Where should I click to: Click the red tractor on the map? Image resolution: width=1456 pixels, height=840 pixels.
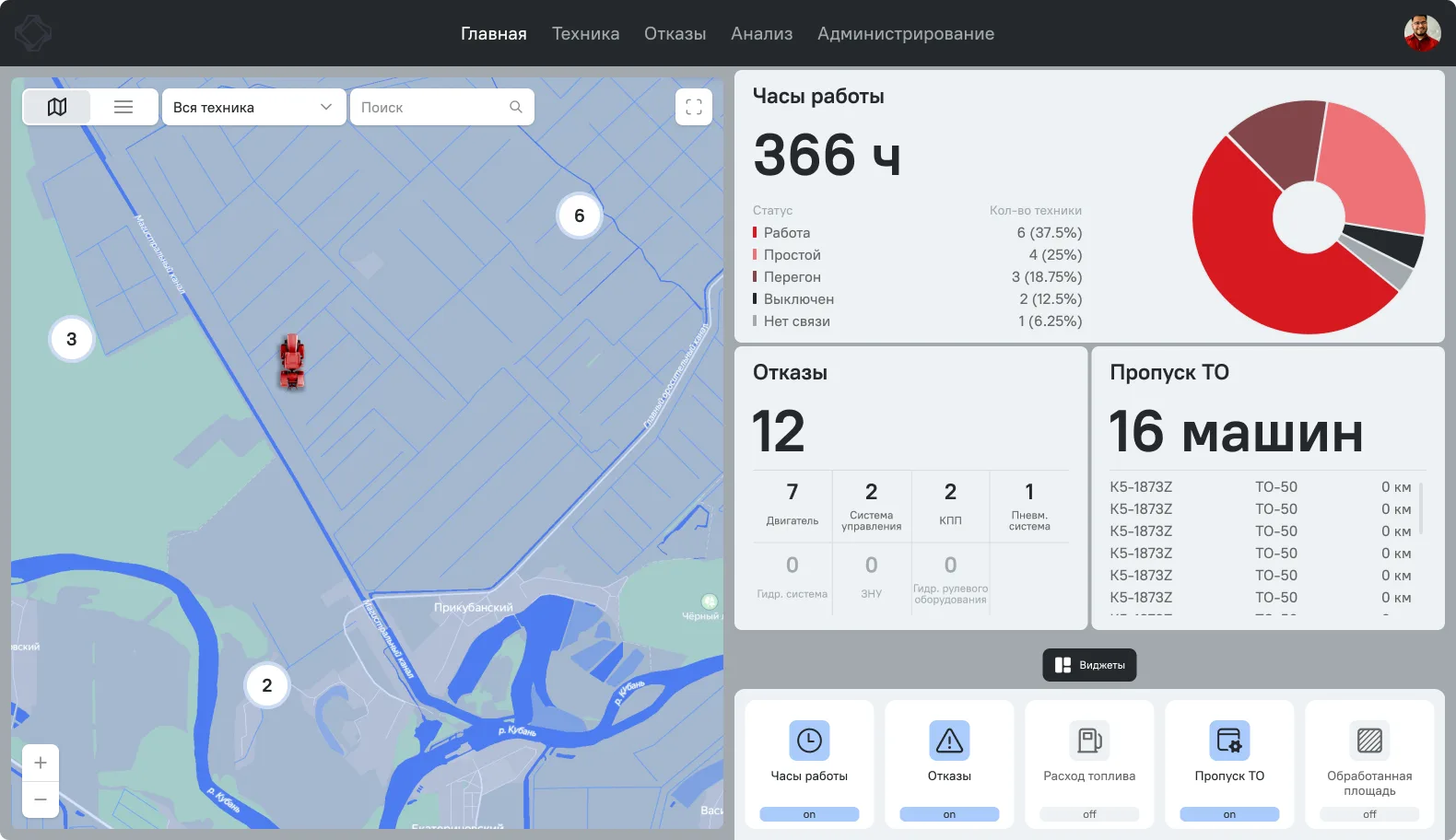click(x=292, y=362)
